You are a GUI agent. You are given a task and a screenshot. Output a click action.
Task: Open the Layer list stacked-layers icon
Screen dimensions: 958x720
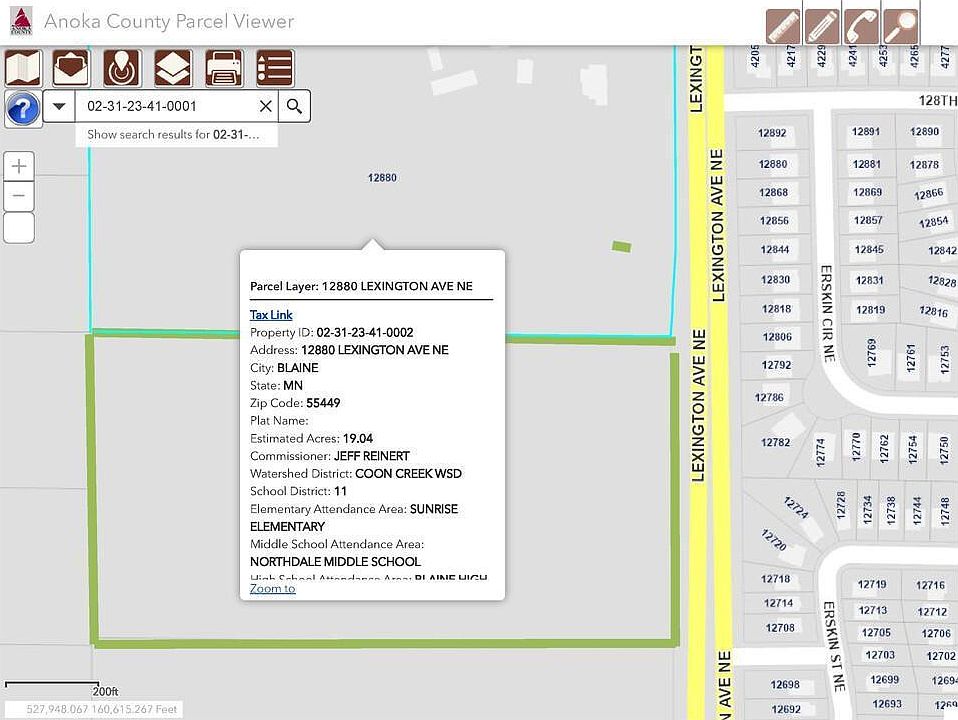(173, 68)
